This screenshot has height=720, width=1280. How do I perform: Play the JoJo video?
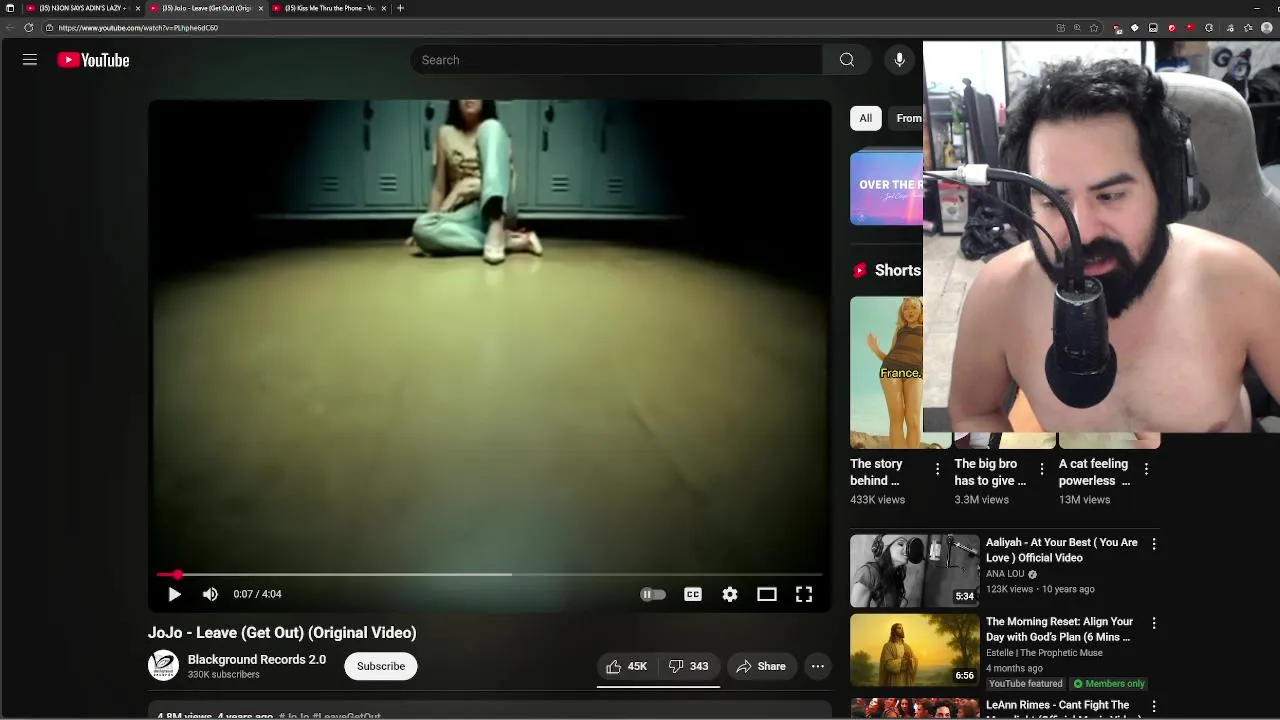tap(174, 594)
